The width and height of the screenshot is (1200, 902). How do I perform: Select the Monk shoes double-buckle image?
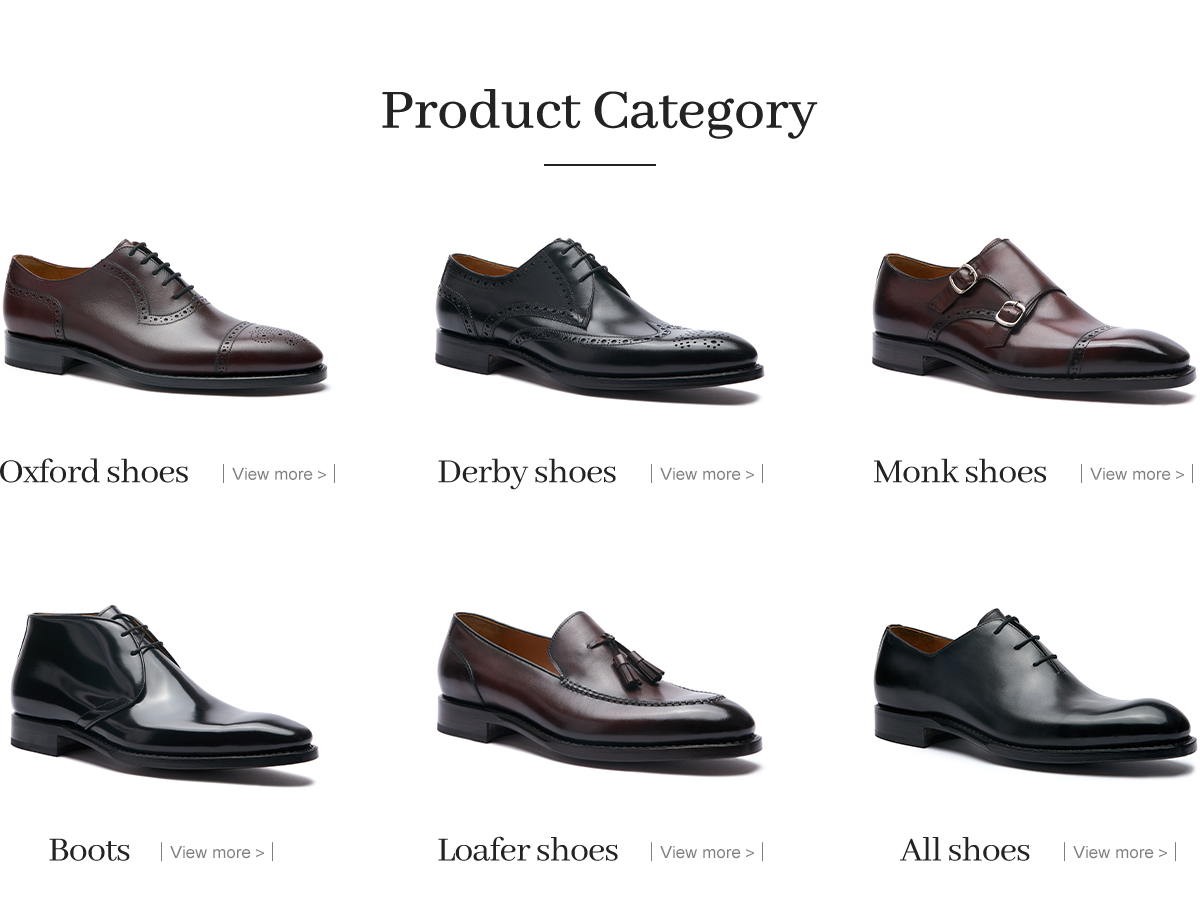[x=1034, y=316]
